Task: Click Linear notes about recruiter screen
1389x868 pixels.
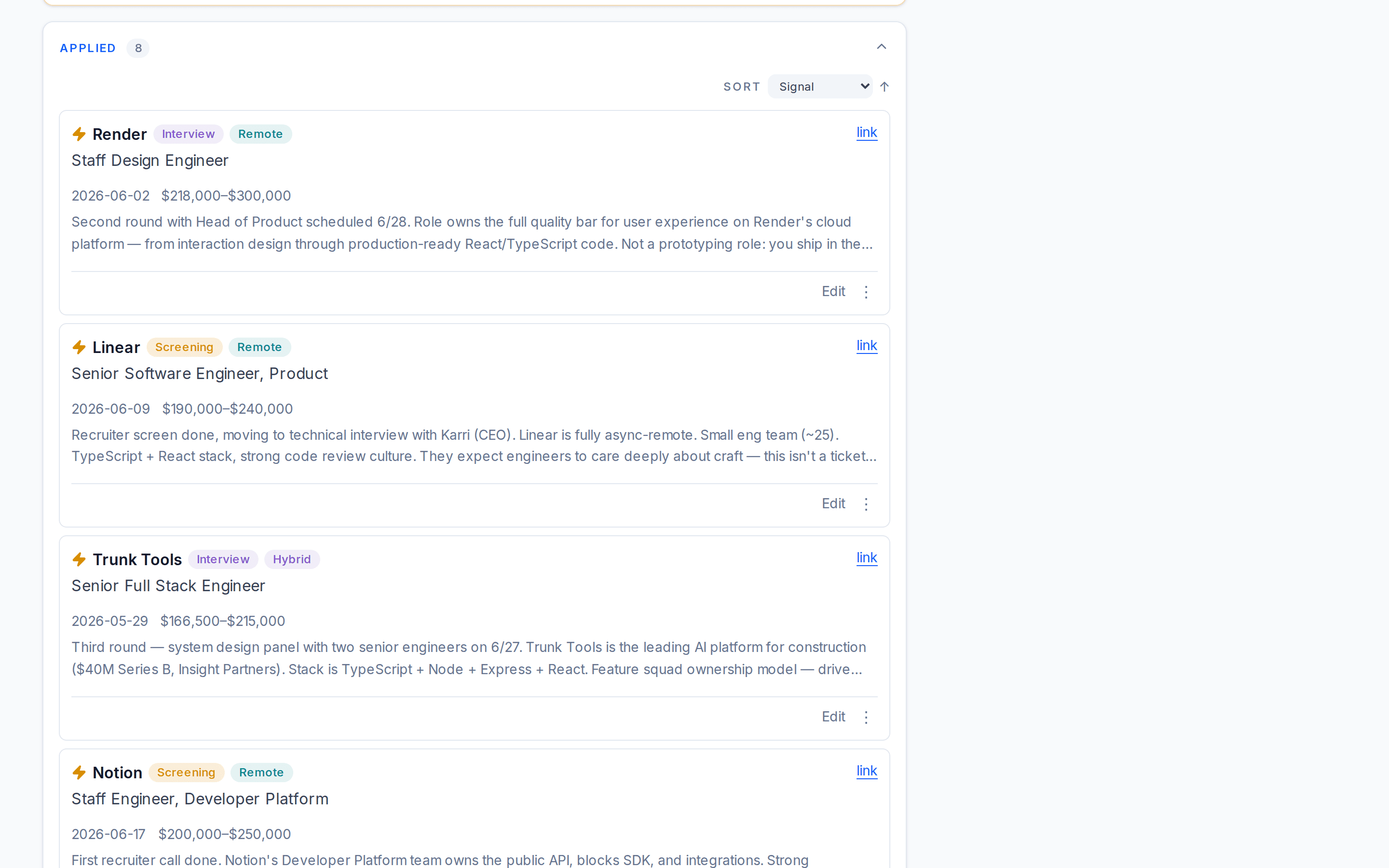Action: click(x=474, y=446)
